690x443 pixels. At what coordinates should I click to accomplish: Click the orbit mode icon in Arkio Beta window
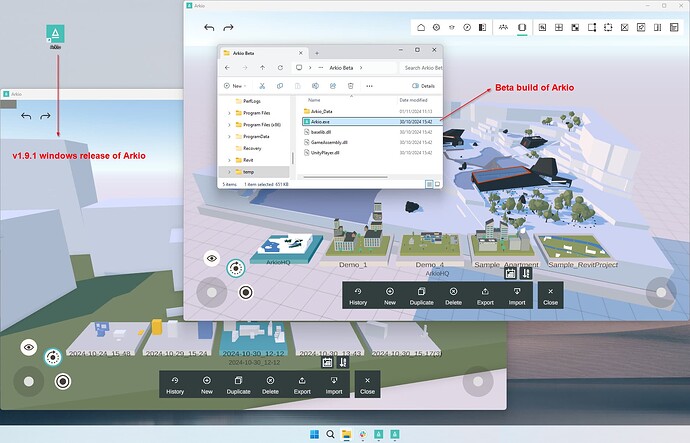236,268
